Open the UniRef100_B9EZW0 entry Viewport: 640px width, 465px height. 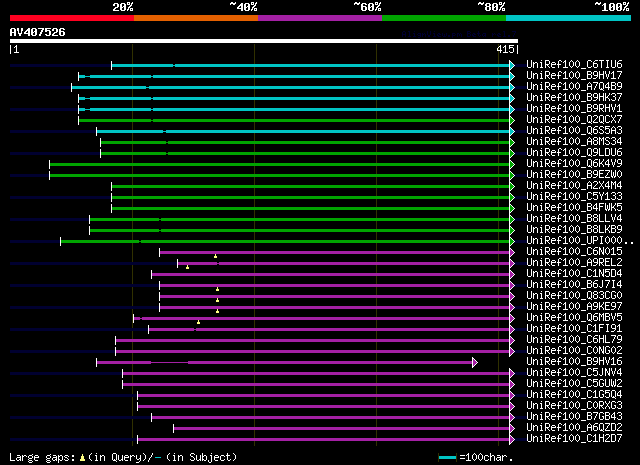pos(574,174)
